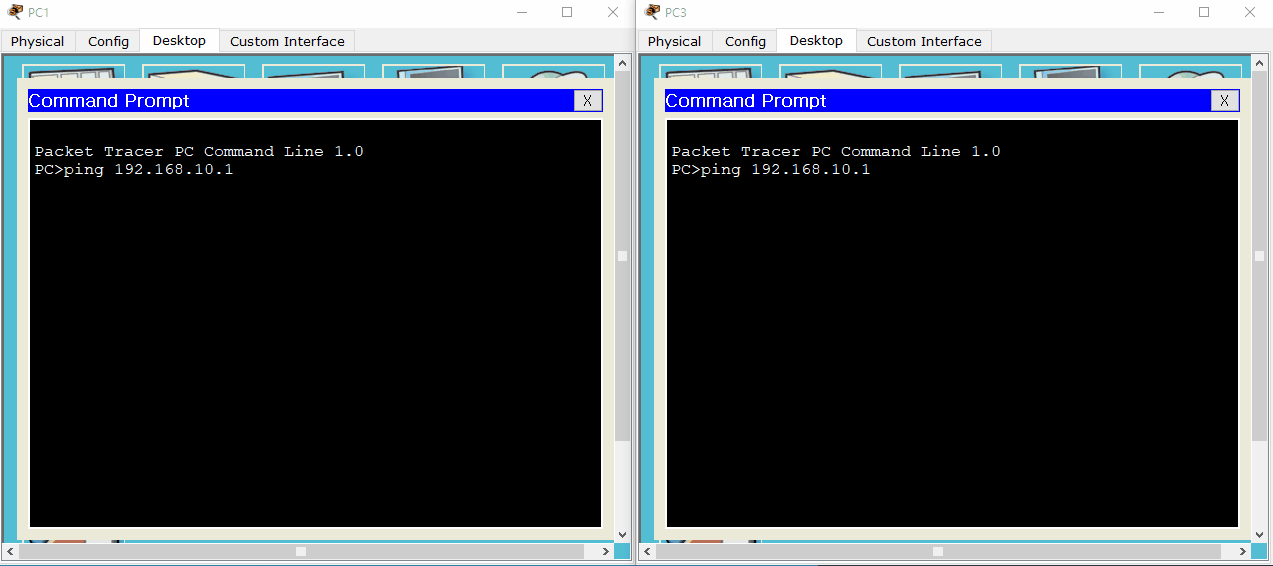Click the PC3 scroll left arrow
Image resolution: width=1273 pixels, height=566 pixels.
point(647,551)
